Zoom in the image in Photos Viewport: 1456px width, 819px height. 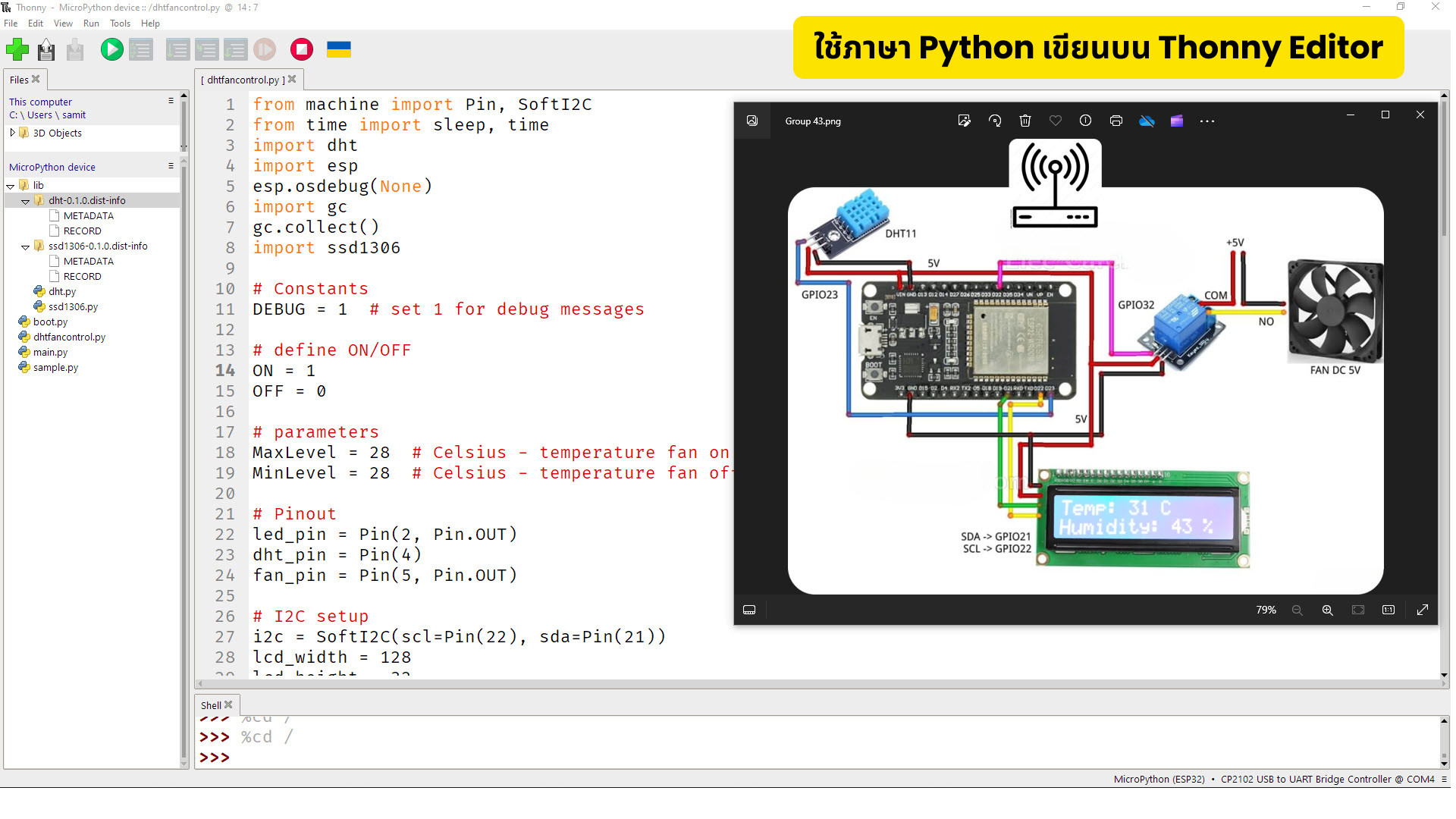(x=1327, y=610)
